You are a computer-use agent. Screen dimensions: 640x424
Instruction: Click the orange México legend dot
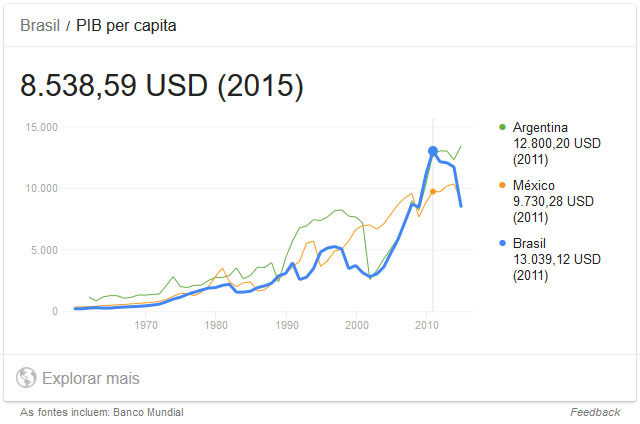click(x=501, y=186)
